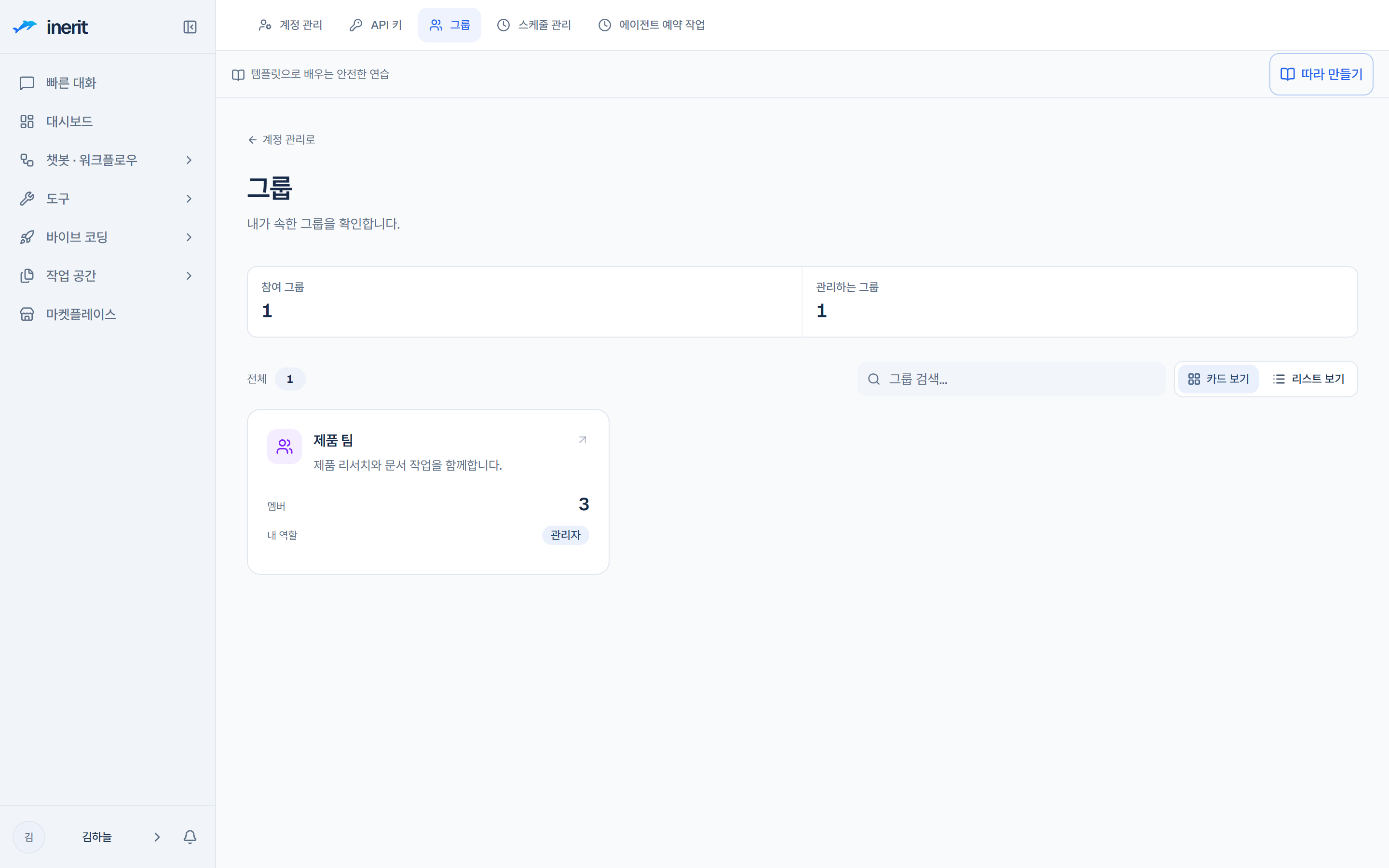Go back via 계정 관리로 link
1389x868 pixels.
281,139
